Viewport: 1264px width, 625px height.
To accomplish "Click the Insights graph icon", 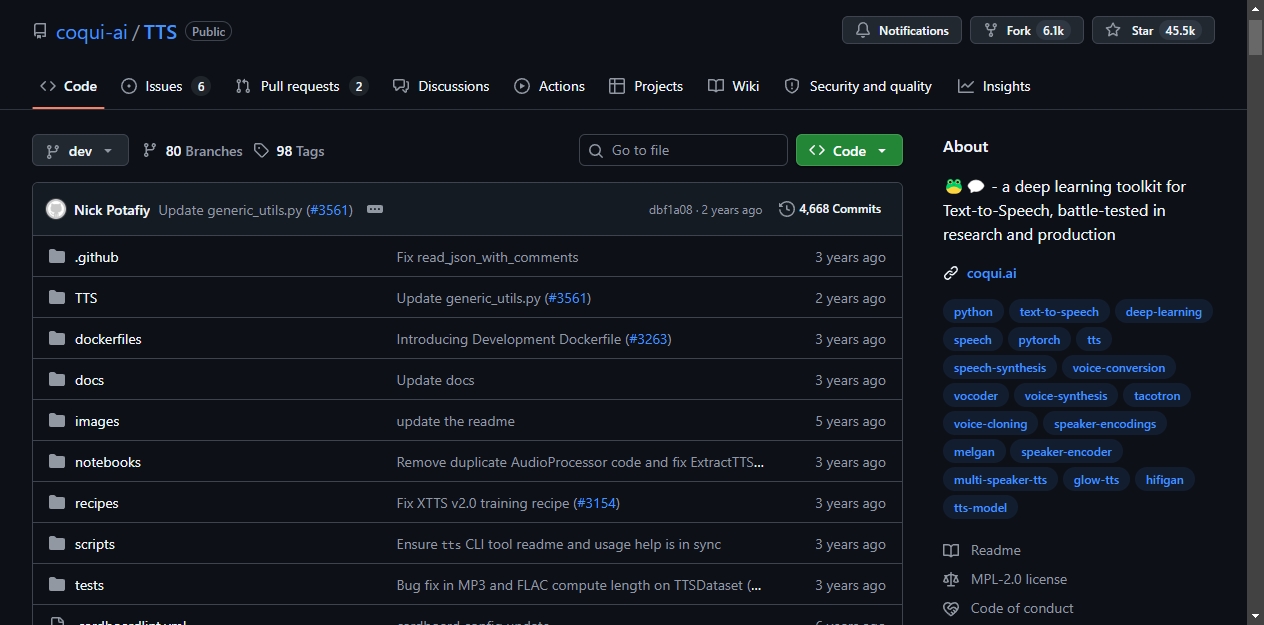I will coord(966,86).
